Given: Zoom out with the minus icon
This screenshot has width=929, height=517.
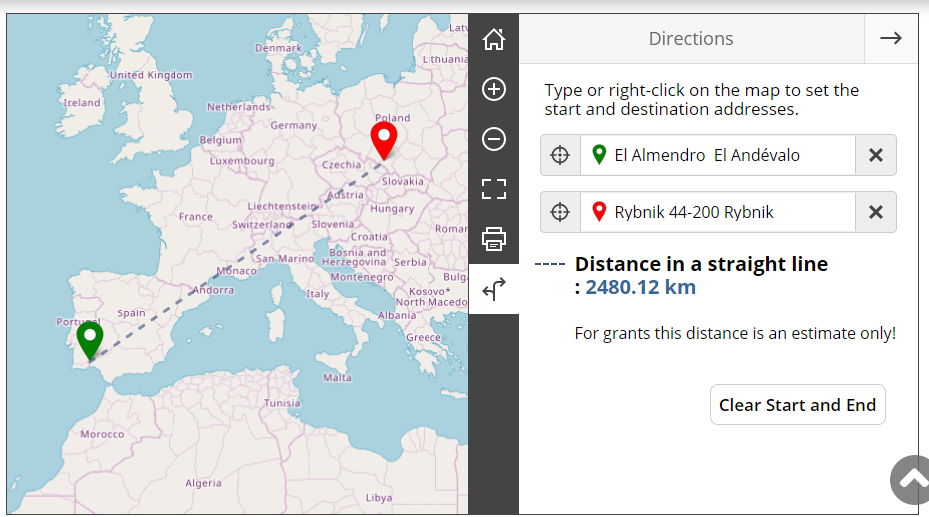Looking at the screenshot, I should pyautogui.click(x=494, y=139).
